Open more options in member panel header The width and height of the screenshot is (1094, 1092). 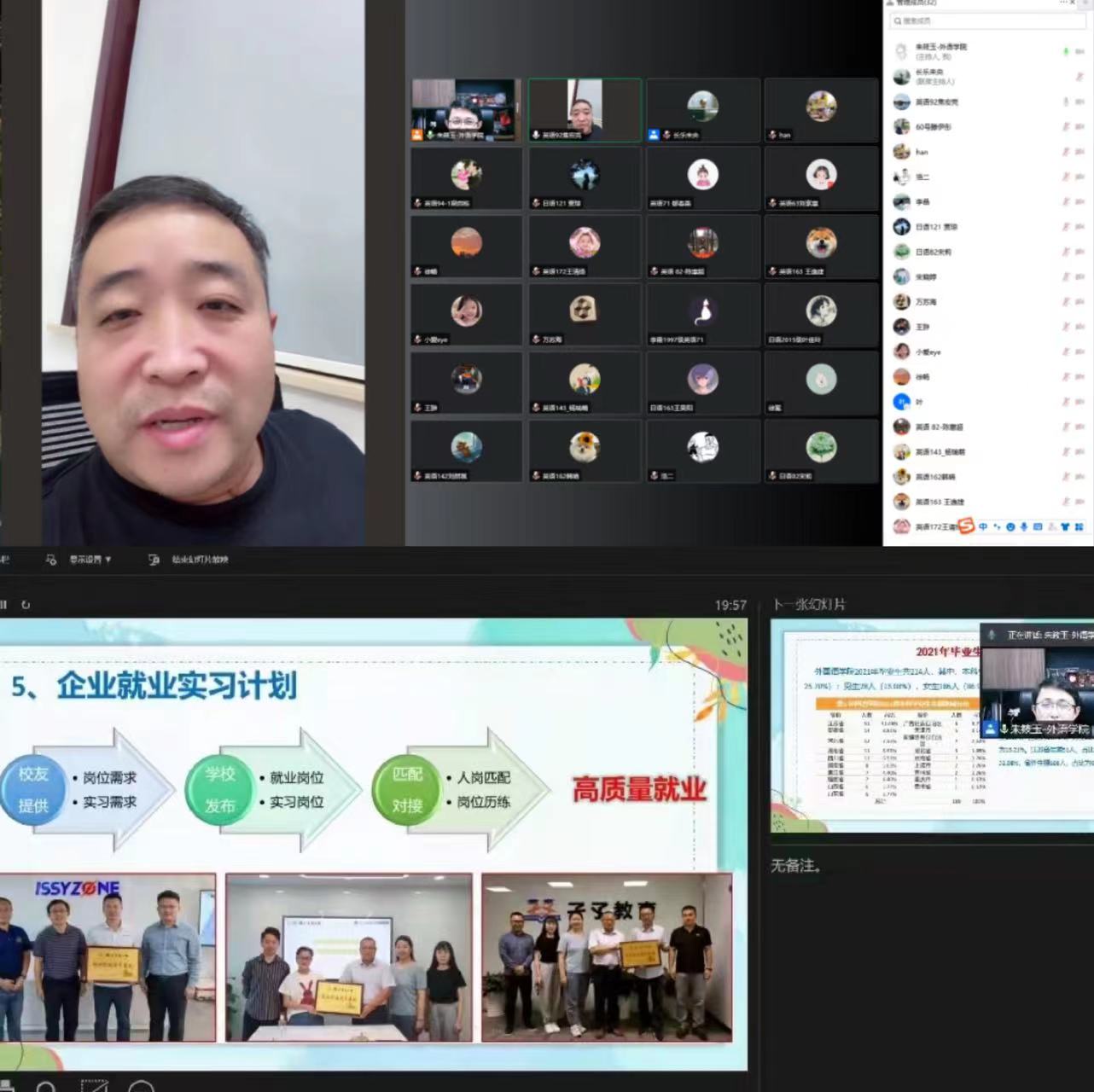1062,3
